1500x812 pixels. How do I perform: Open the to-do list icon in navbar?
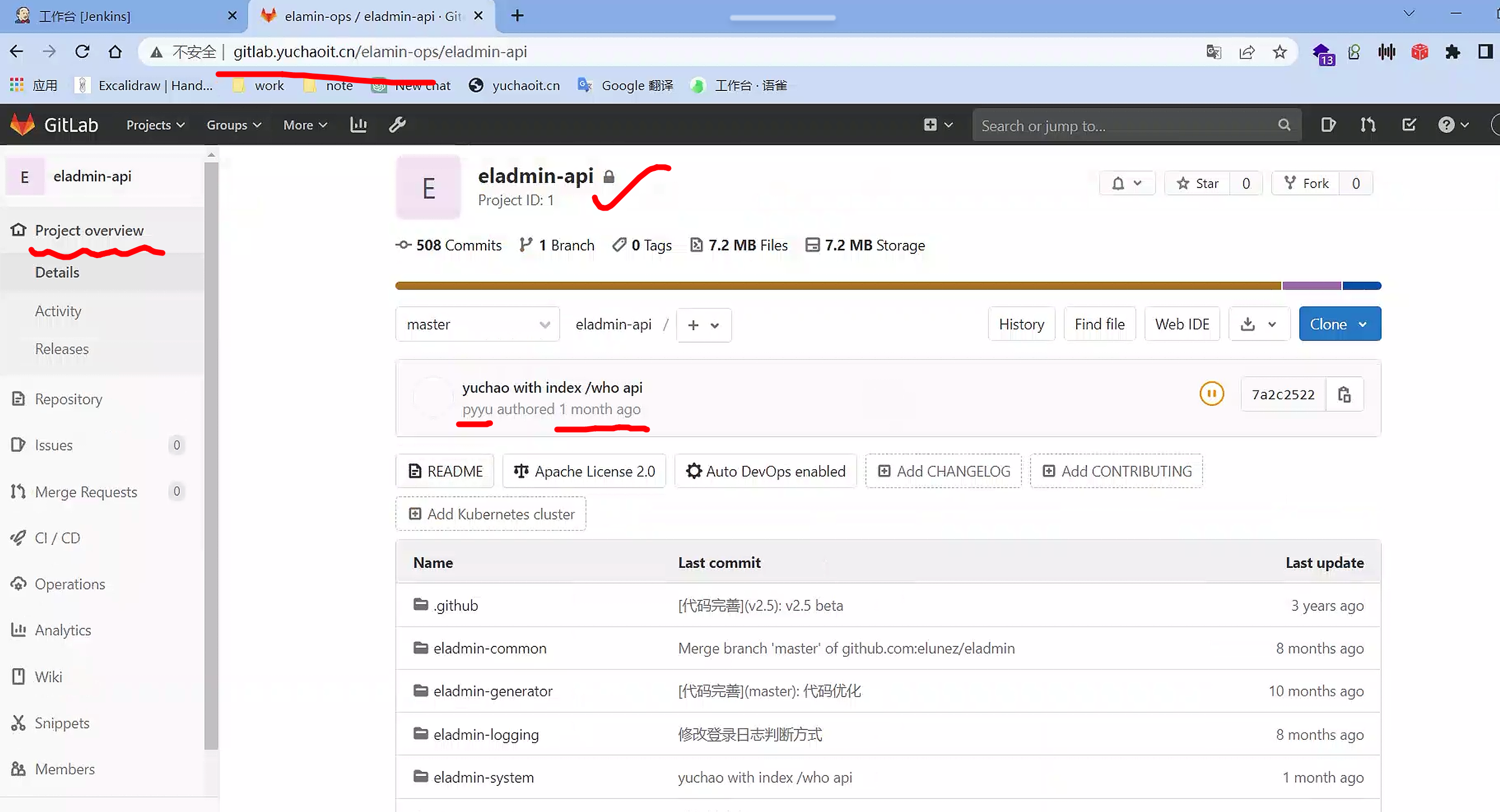pos(1409,124)
